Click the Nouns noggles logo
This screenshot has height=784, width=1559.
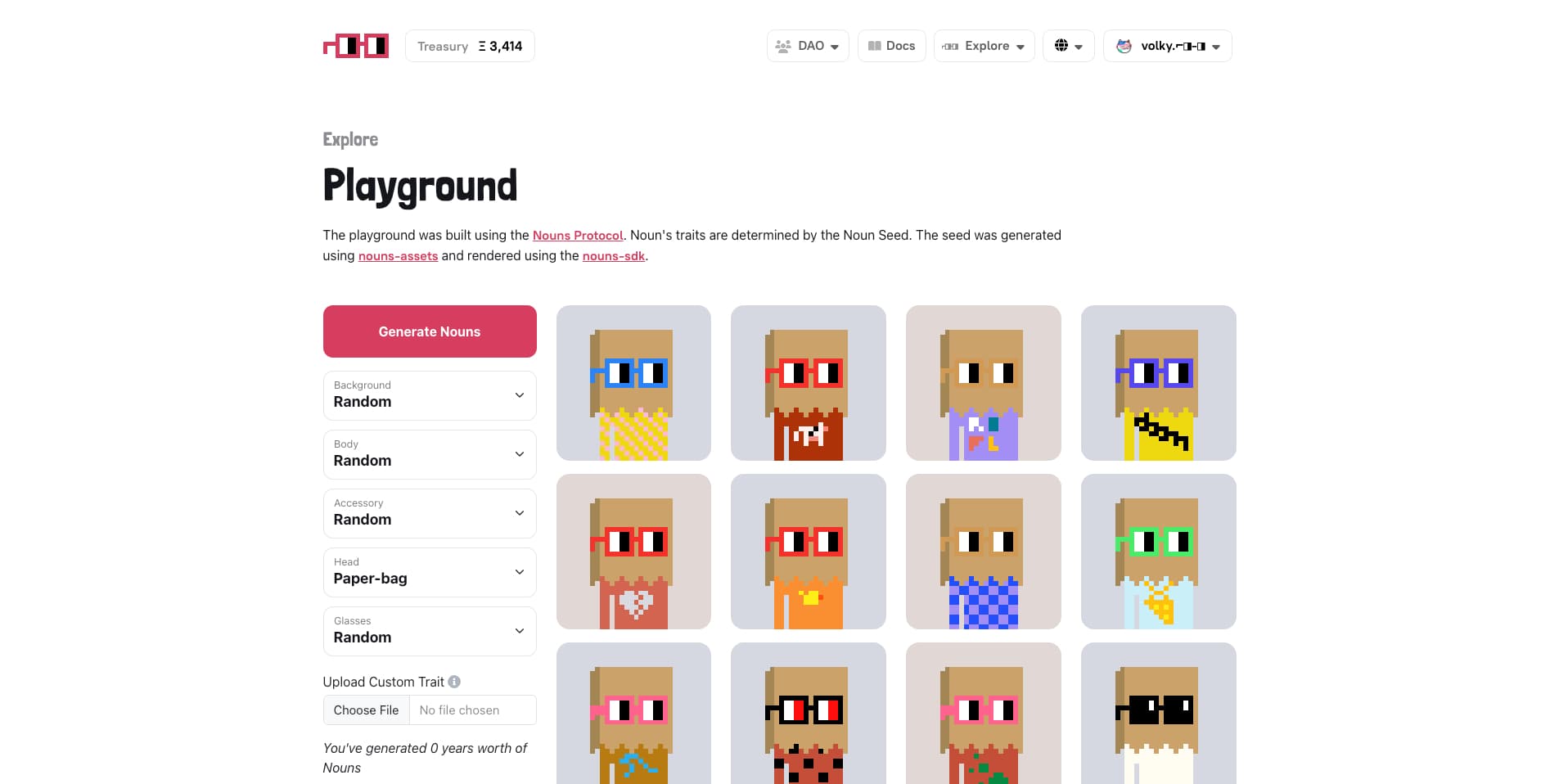pyautogui.click(x=356, y=45)
